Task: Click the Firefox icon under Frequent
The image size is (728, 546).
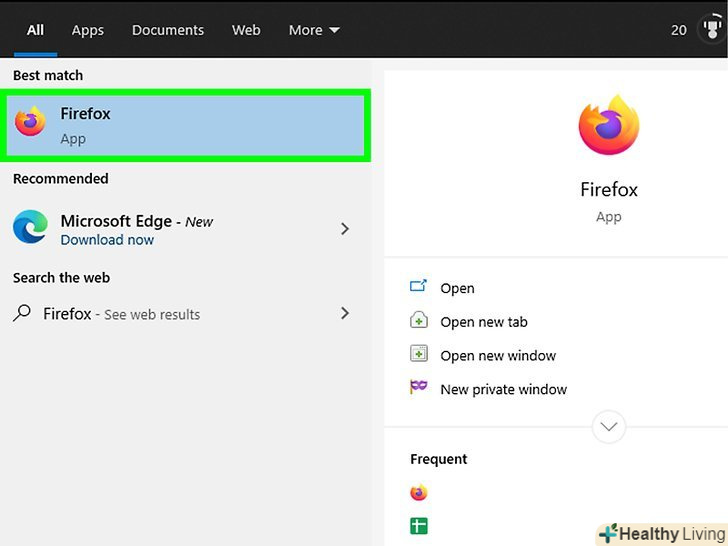Action: point(419,493)
